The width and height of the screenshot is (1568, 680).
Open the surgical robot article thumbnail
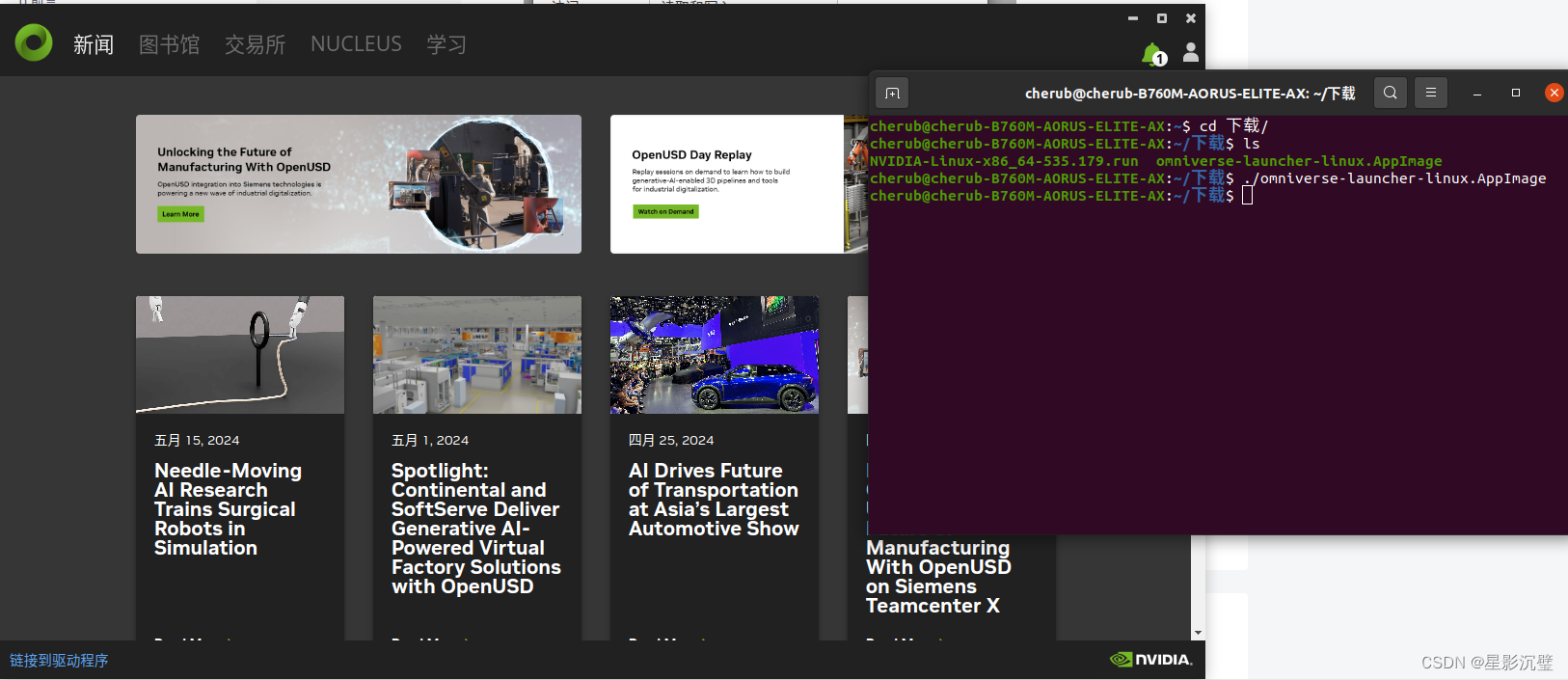[x=240, y=355]
